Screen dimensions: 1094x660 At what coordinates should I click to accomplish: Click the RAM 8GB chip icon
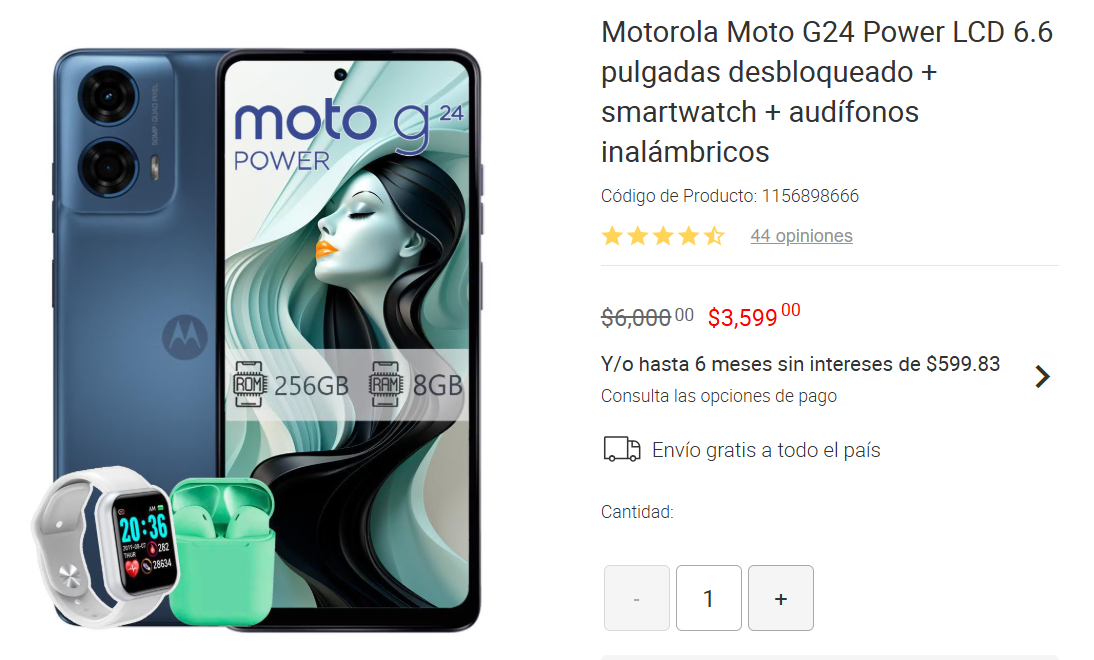click(385, 384)
